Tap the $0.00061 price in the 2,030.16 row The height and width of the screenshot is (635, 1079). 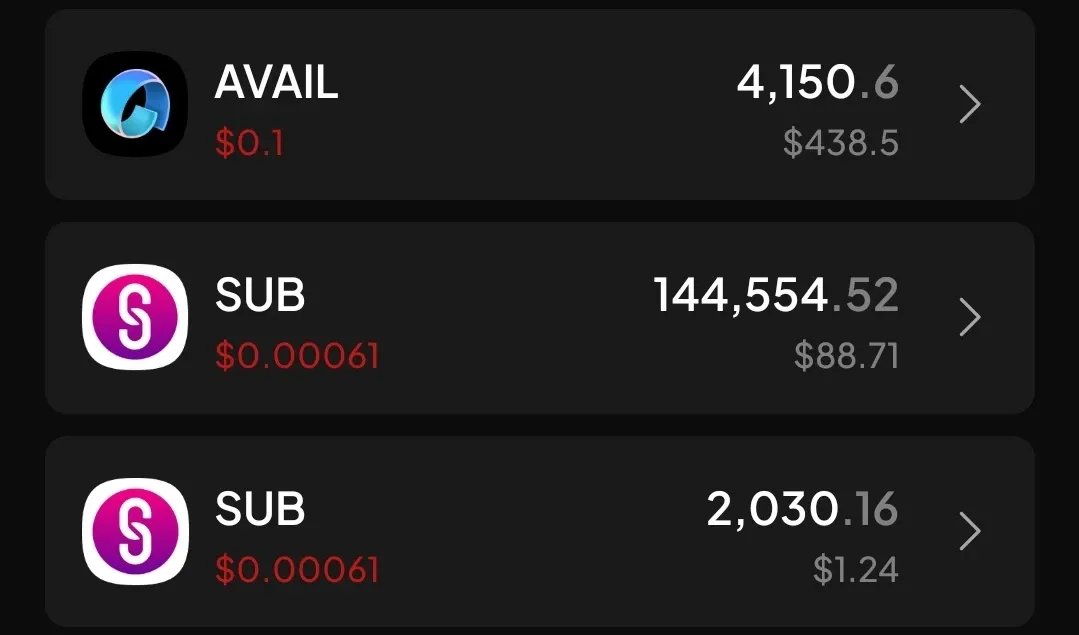click(x=297, y=570)
